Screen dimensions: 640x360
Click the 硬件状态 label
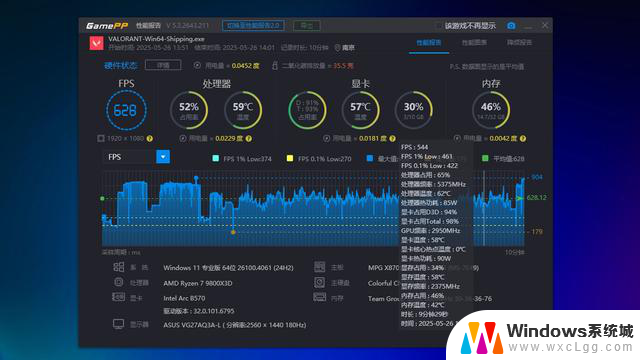pyautogui.click(x=121, y=65)
